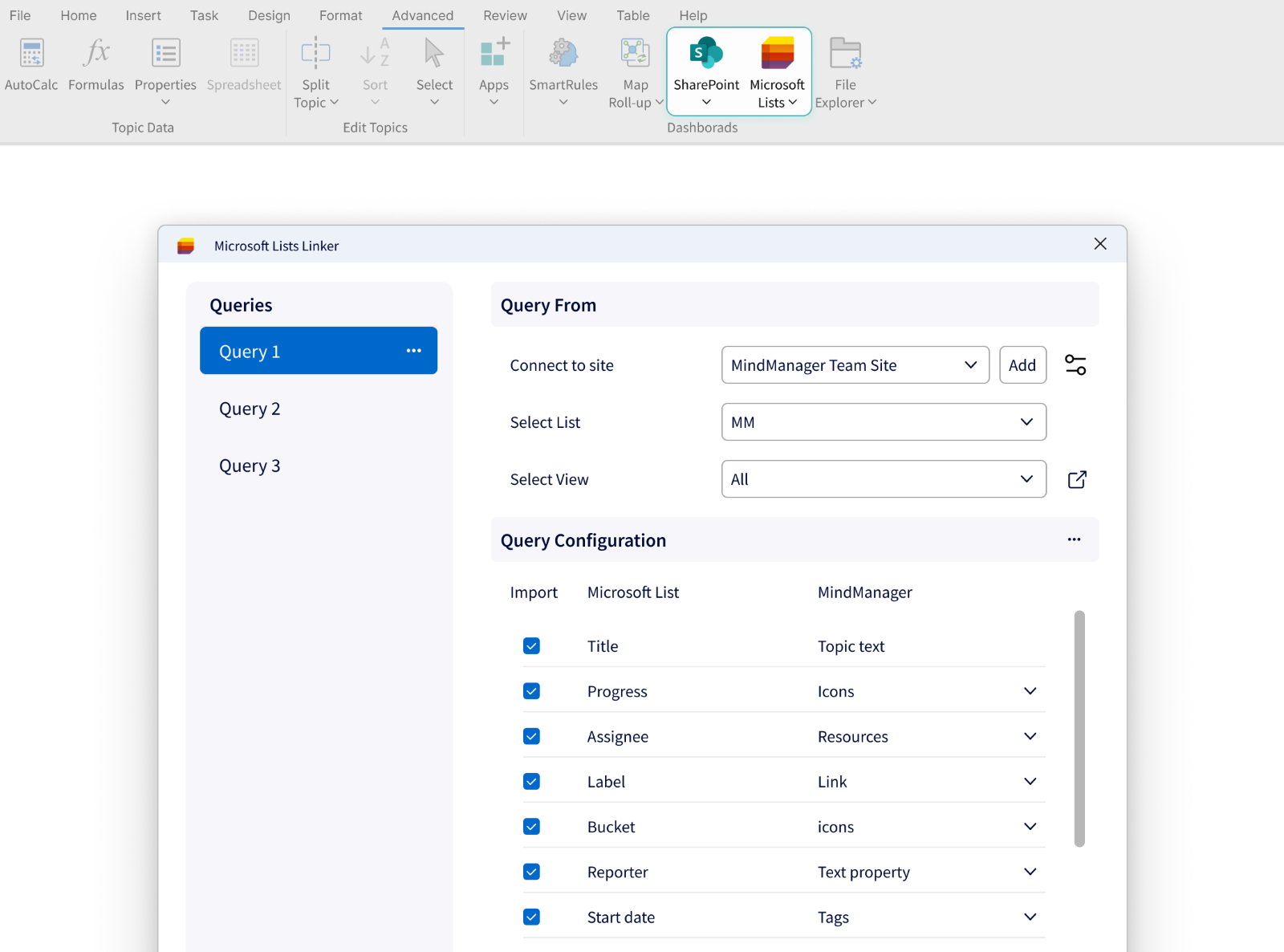Disable the Progress import checkbox
The height and width of the screenshot is (952, 1284).
tap(531, 690)
